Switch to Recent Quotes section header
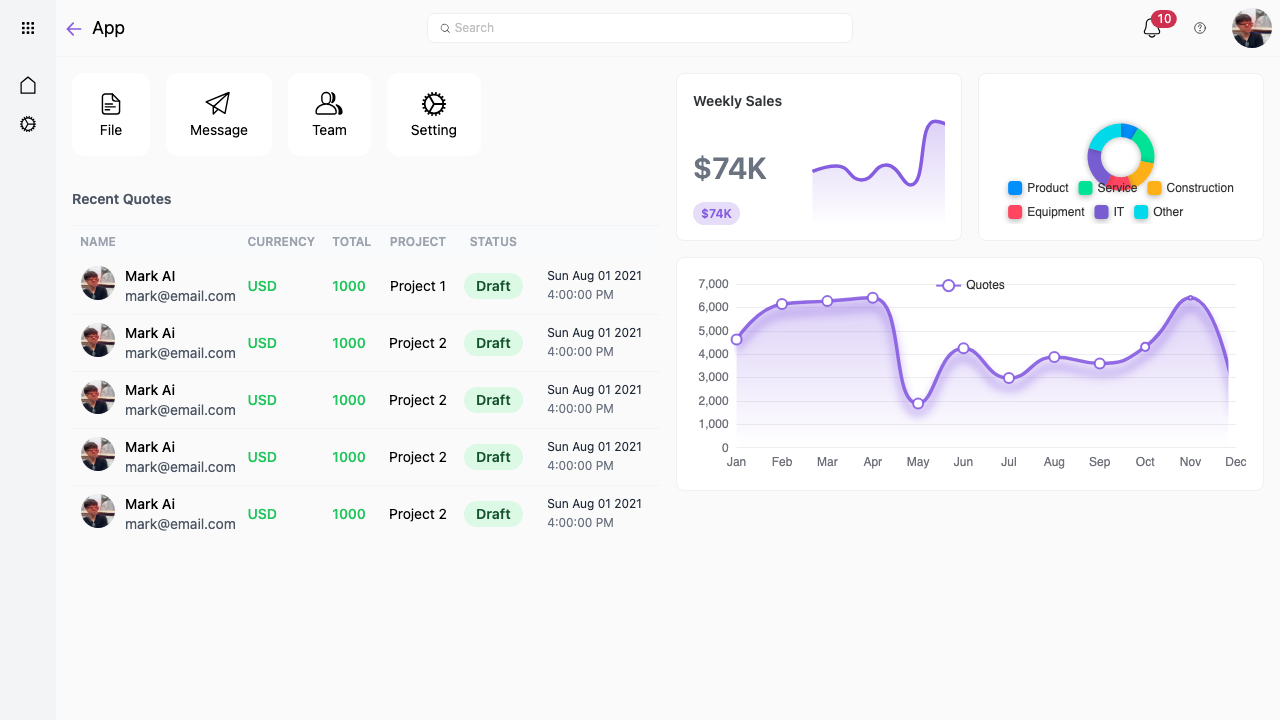 (x=121, y=199)
